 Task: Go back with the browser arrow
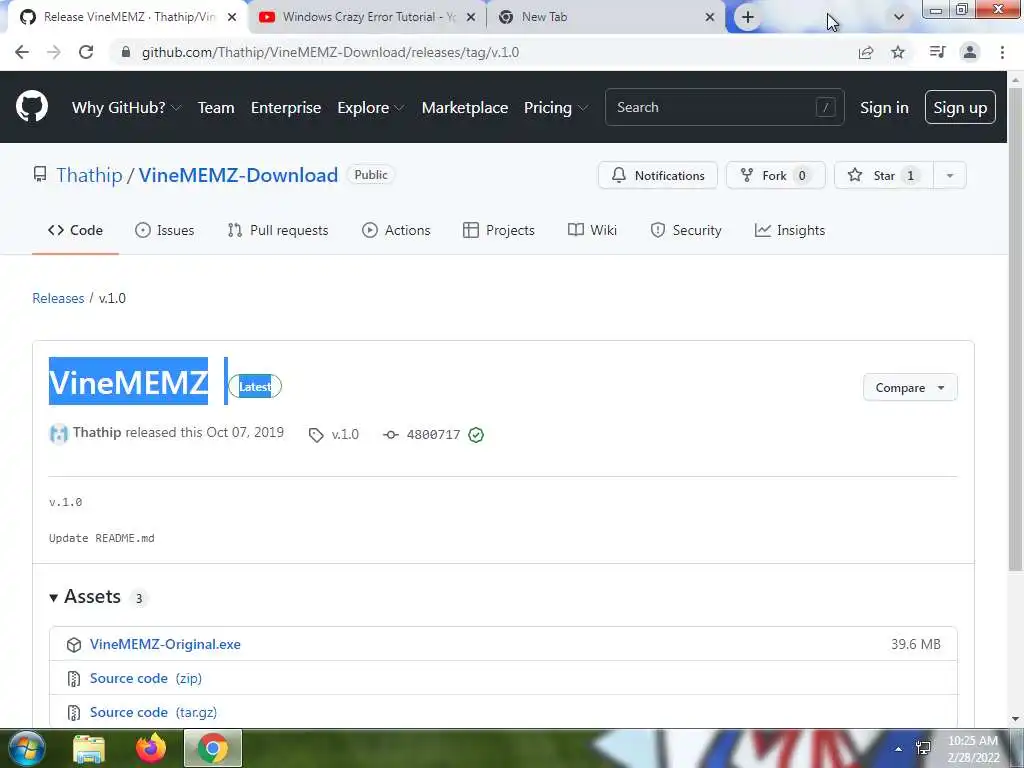click(x=22, y=52)
